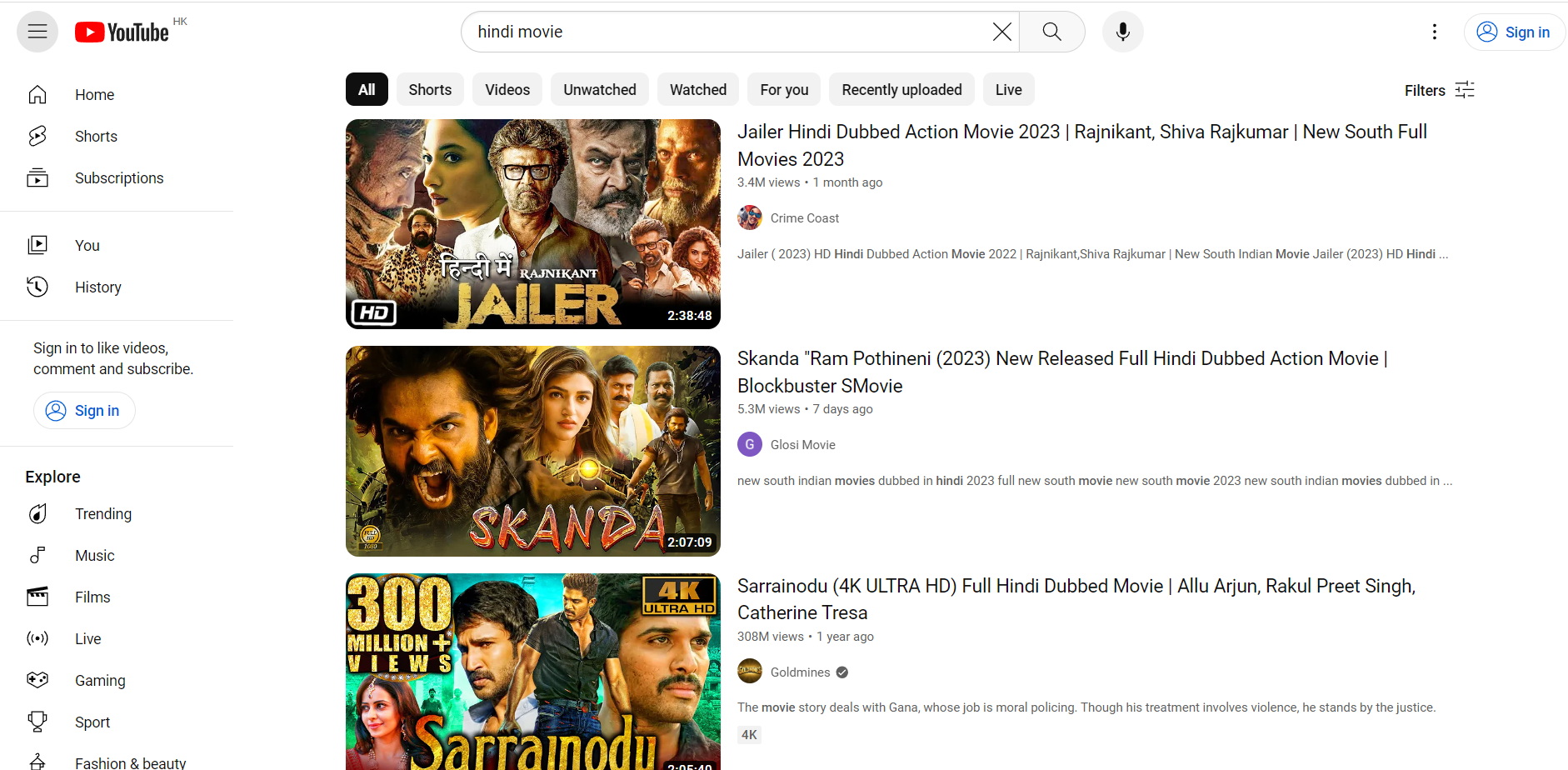The image size is (1568, 770).
Task: Visit Glosi Movie channel name
Action: click(x=803, y=445)
